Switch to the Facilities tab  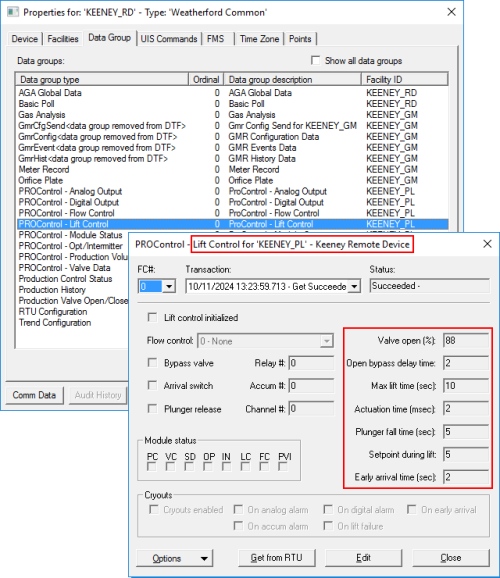pos(63,39)
